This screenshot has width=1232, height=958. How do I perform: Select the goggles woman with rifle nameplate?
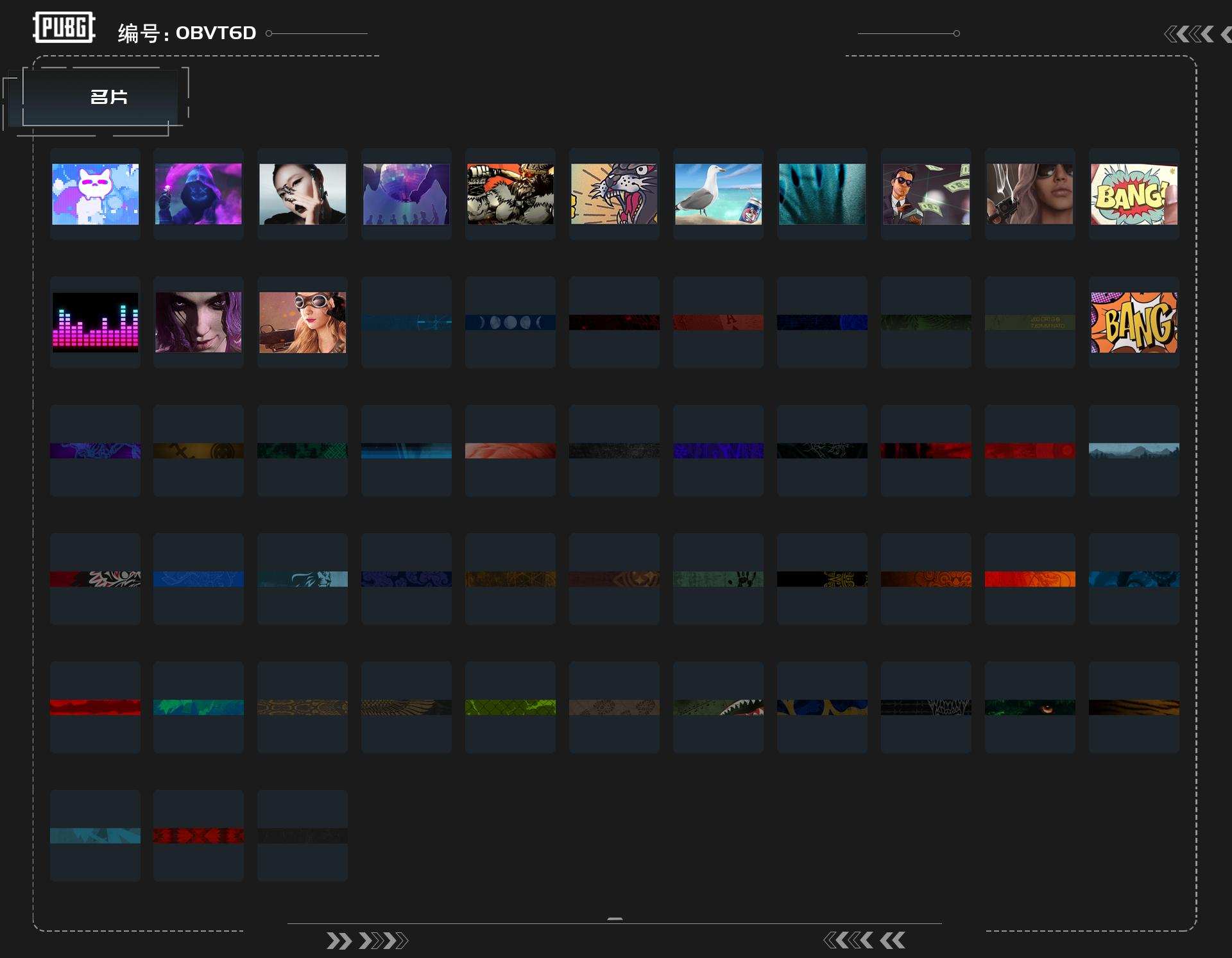[302, 322]
